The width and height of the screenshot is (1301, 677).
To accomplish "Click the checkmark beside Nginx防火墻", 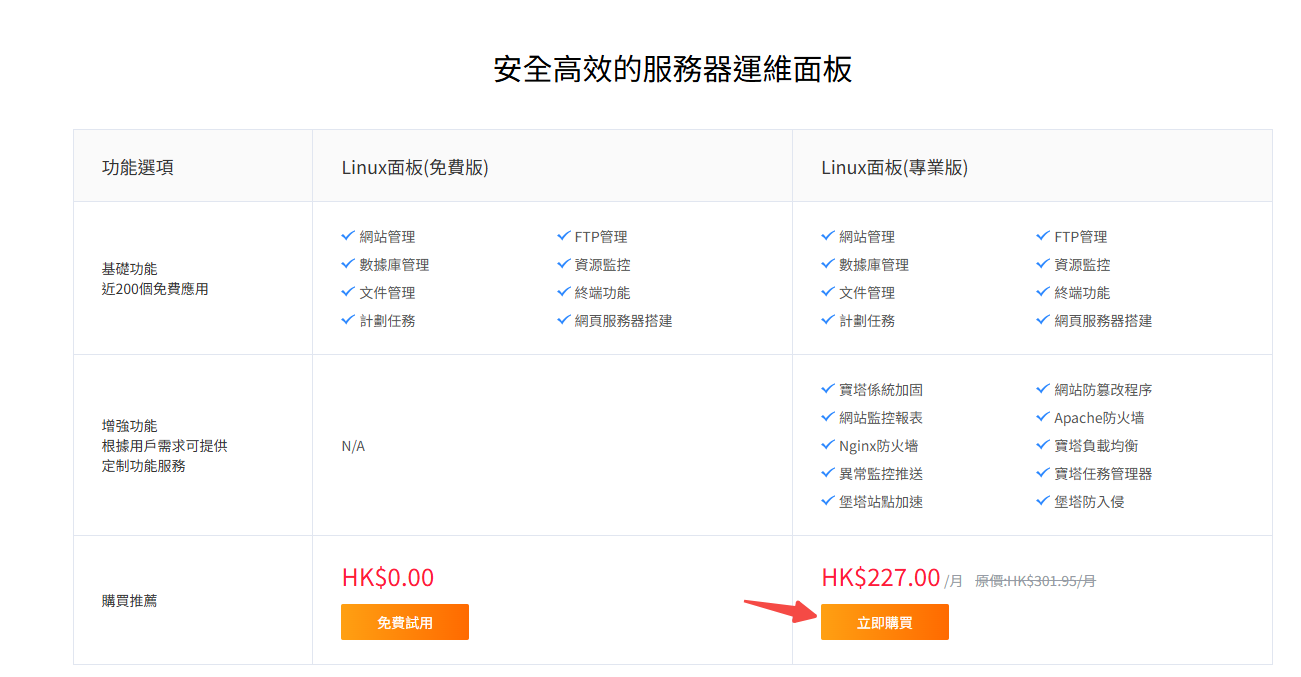I will click(828, 445).
